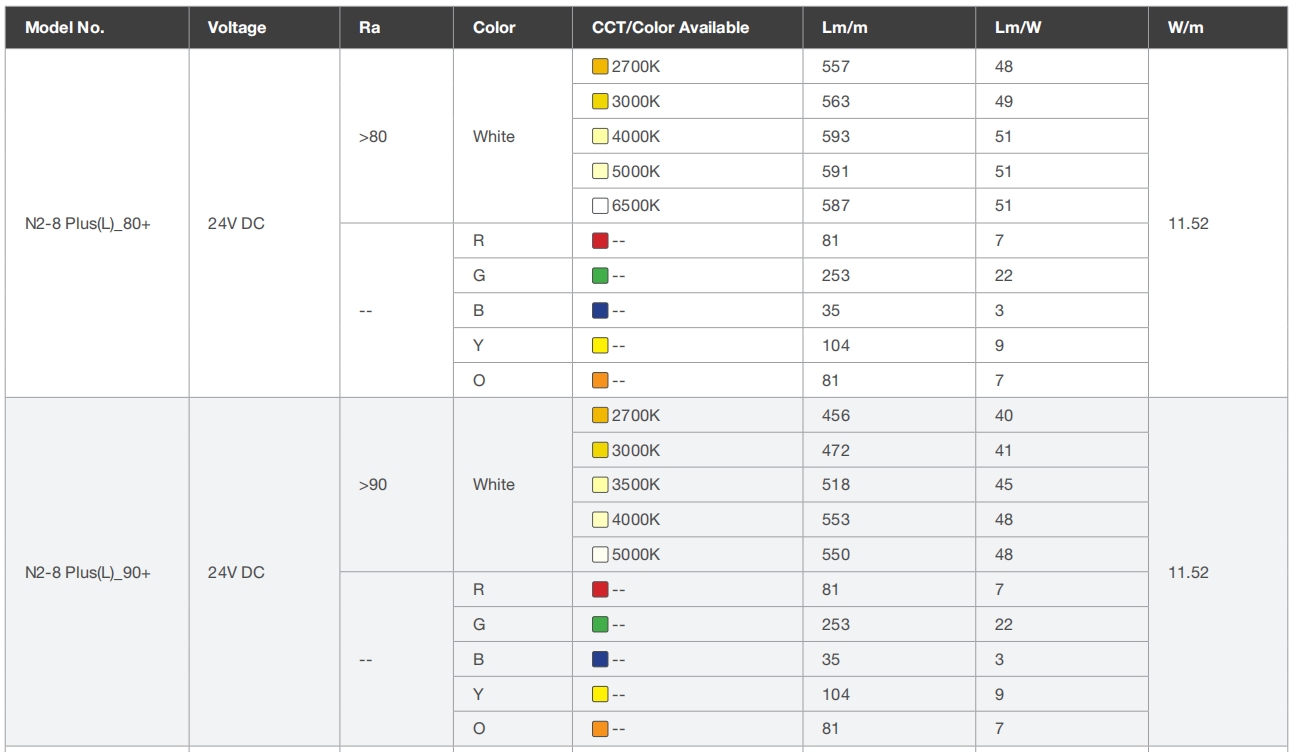Click the Lm/m value 456
The image size is (1295, 752).
pos(835,415)
